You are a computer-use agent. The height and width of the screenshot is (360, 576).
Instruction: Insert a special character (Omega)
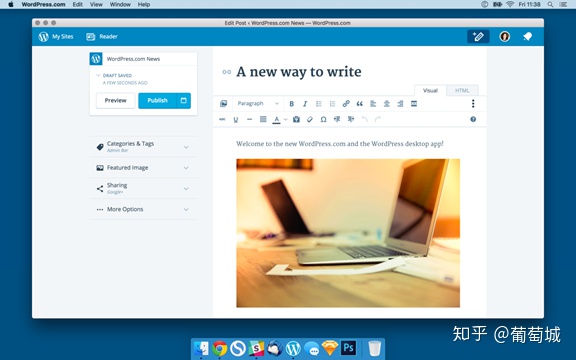click(x=323, y=119)
